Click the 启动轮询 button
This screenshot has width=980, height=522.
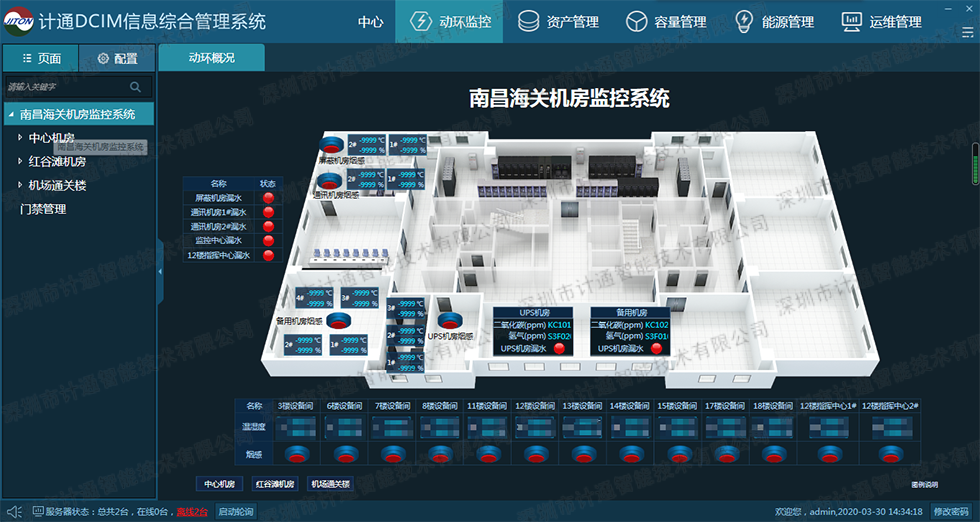(235, 511)
